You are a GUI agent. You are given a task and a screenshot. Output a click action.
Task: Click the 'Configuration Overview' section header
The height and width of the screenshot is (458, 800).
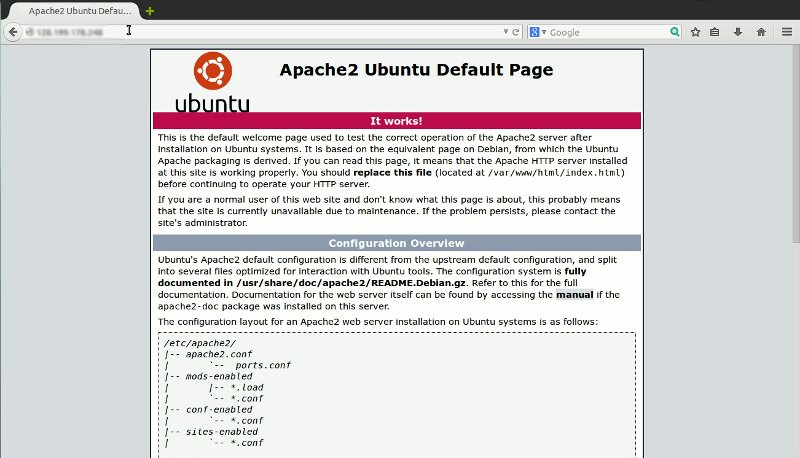[x=396, y=243]
